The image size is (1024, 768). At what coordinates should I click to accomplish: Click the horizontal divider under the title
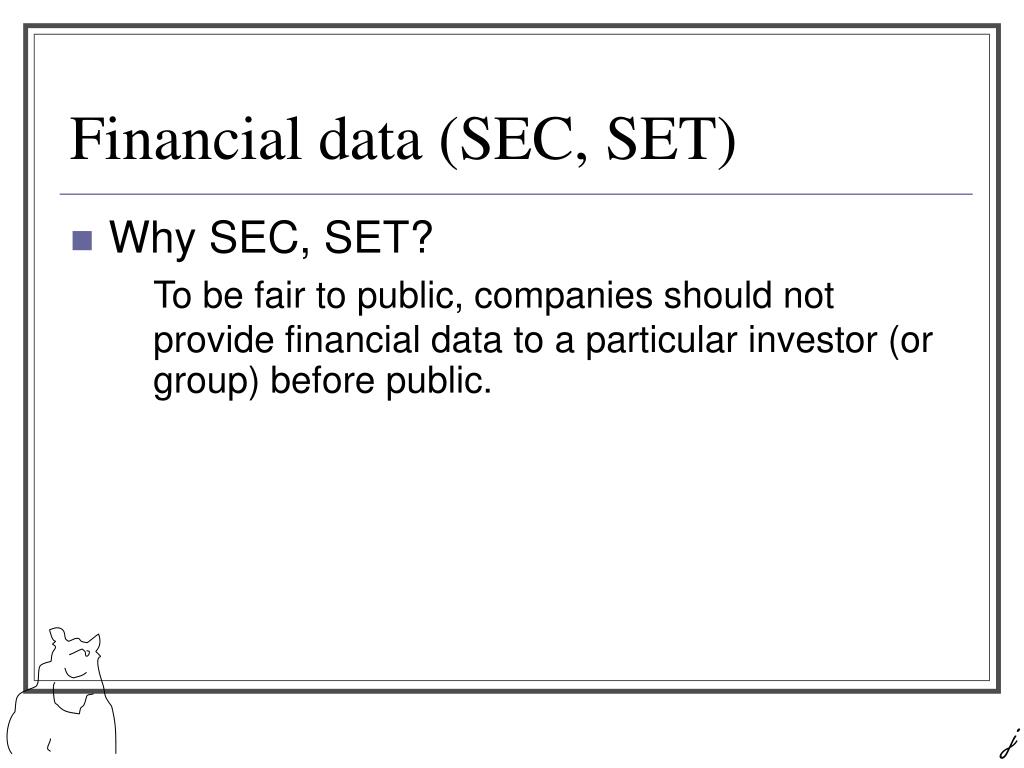coord(516,194)
